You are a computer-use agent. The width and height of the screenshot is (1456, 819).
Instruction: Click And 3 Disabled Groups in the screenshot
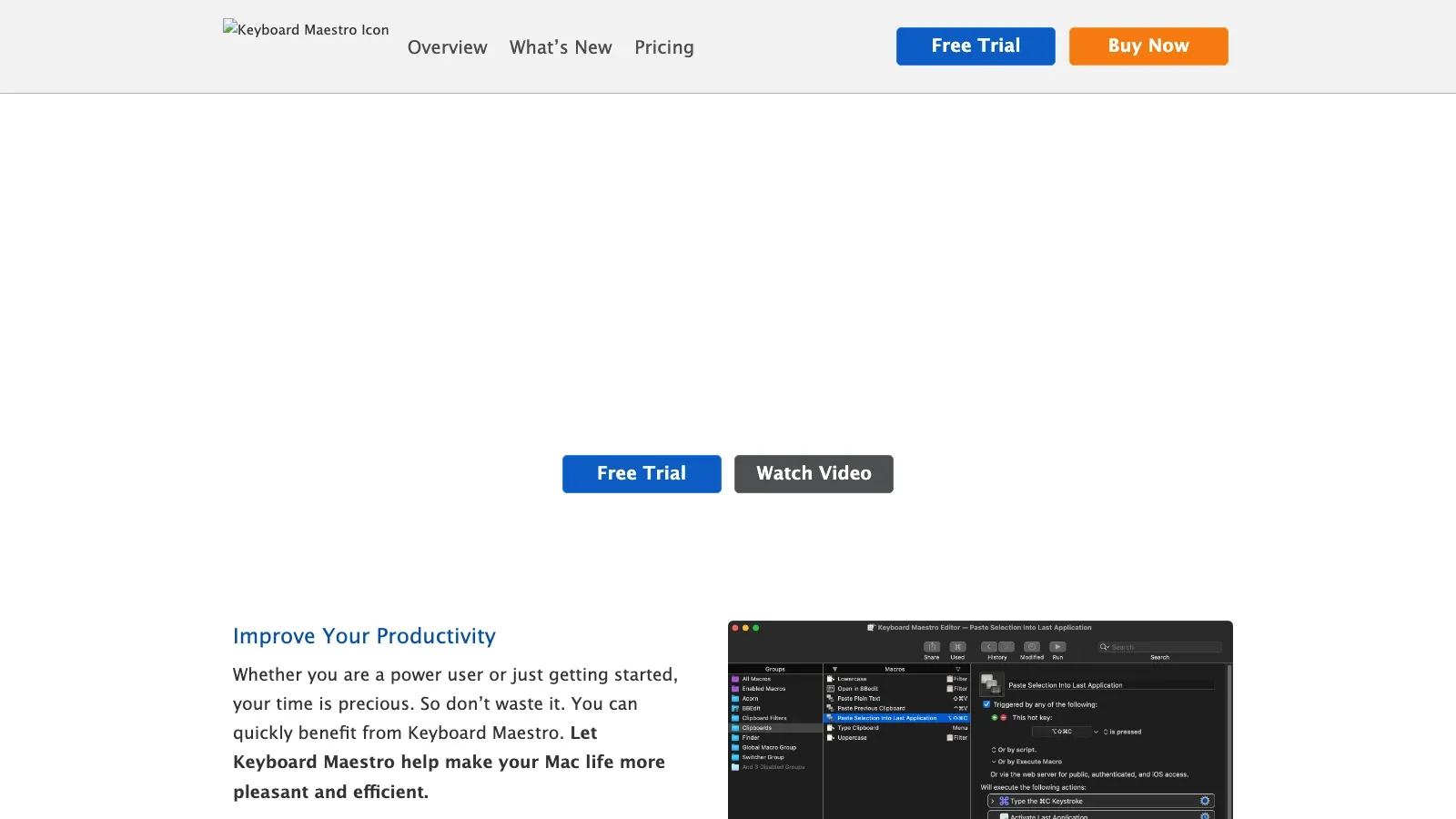773,767
